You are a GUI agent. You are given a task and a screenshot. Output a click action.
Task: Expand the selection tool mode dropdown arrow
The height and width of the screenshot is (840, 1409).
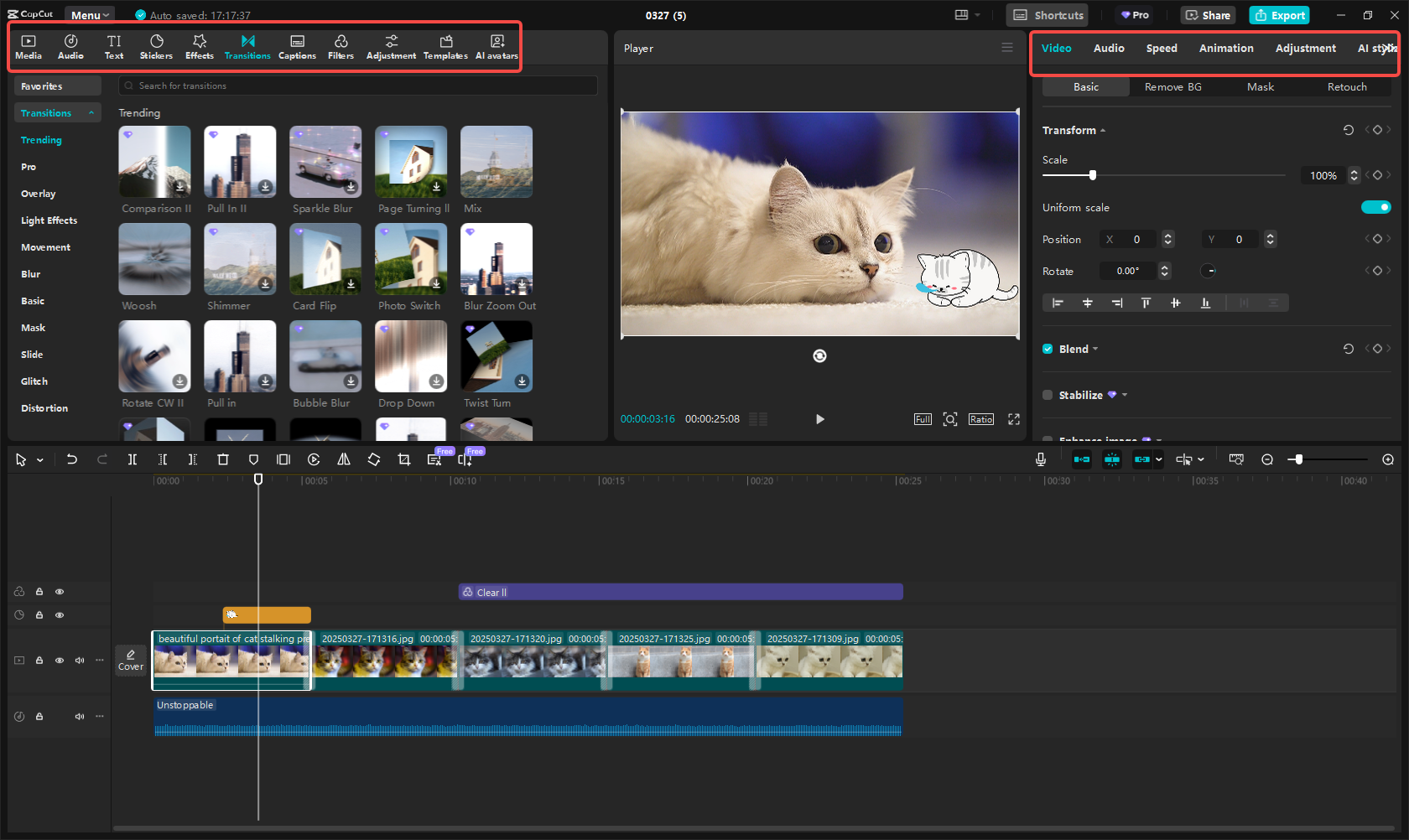[x=40, y=460]
